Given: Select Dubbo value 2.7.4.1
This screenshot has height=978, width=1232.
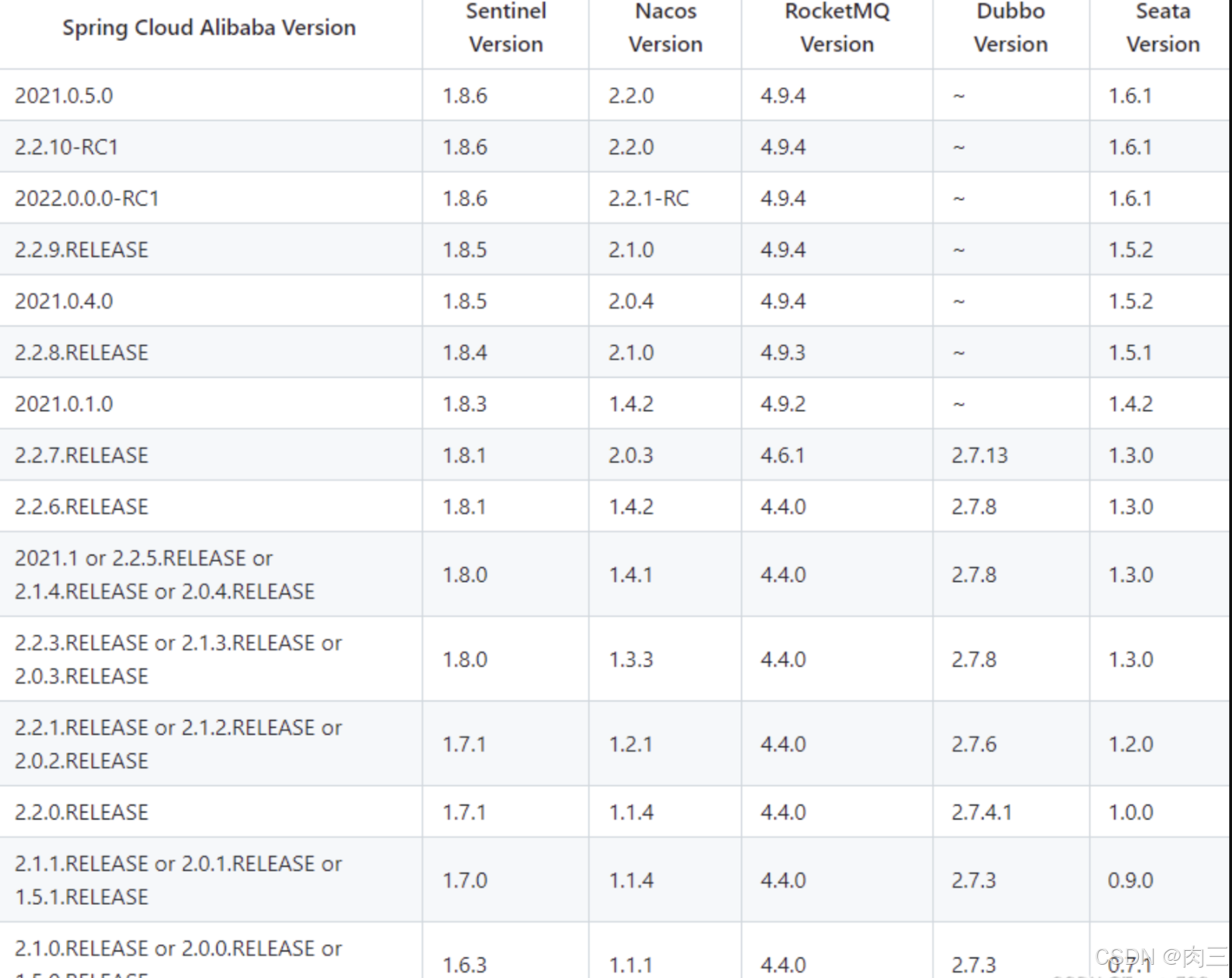Looking at the screenshot, I should coord(982,812).
